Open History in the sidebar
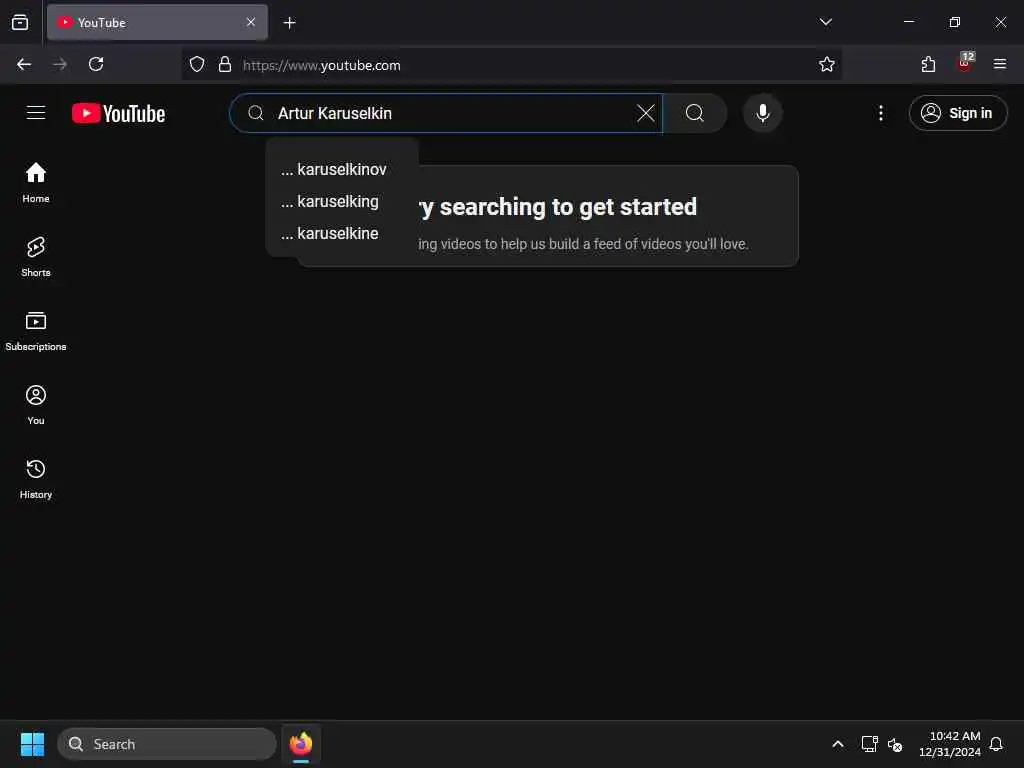The image size is (1024, 768). click(x=36, y=479)
